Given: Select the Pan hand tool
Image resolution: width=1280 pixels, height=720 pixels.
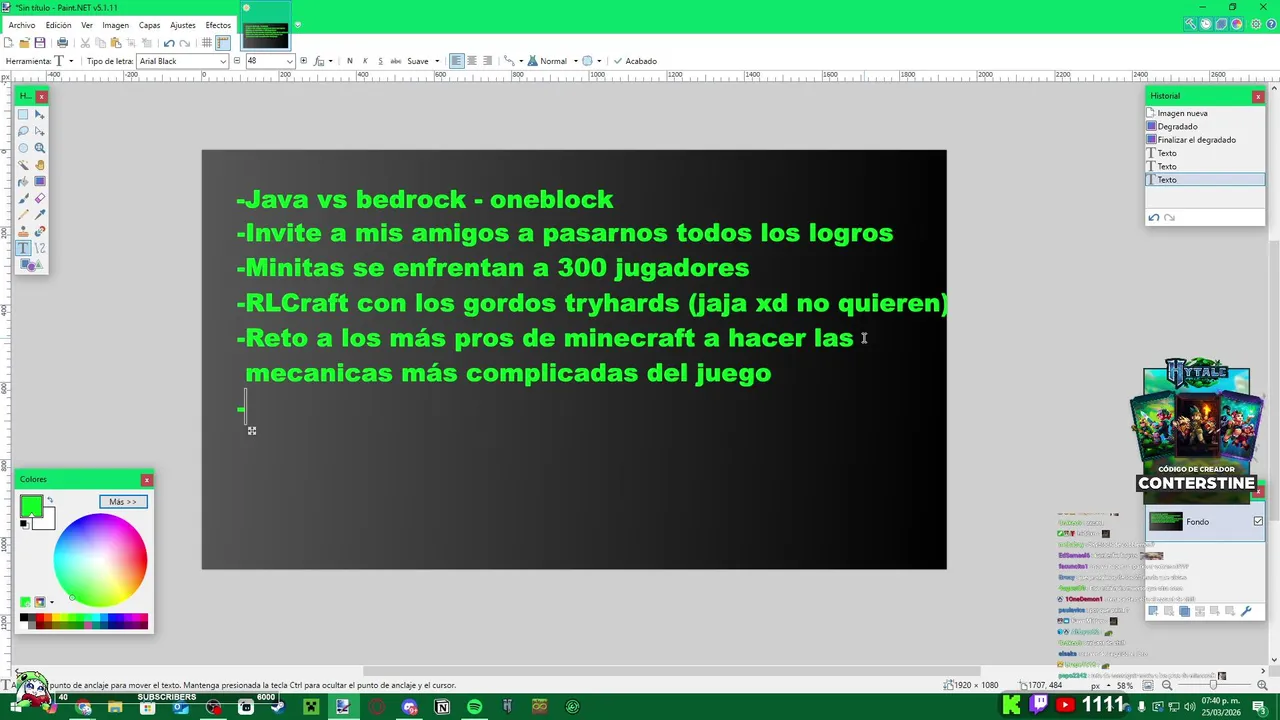Looking at the screenshot, I should click(40, 165).
